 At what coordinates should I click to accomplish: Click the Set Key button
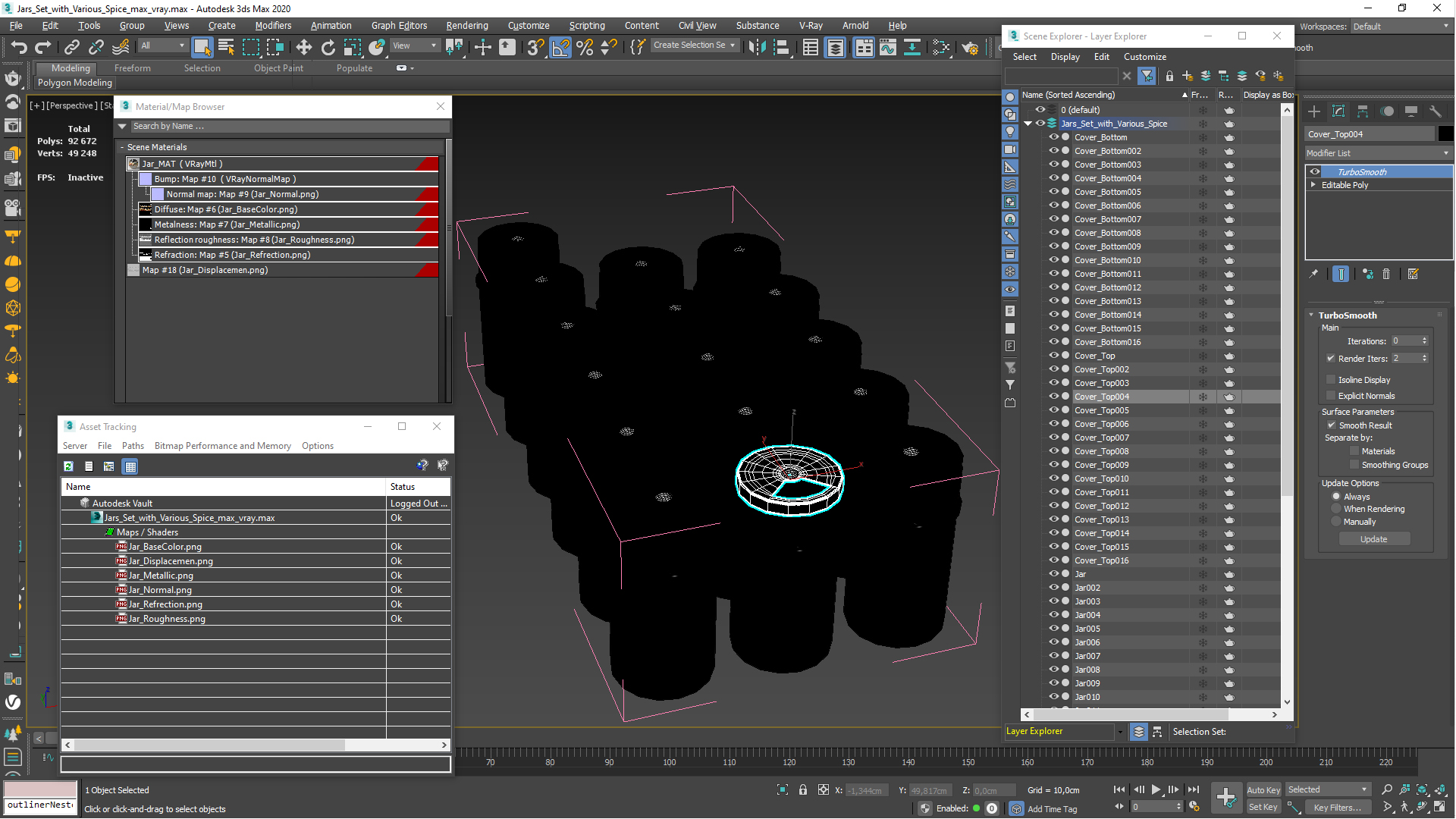[x=1263, y=808]
